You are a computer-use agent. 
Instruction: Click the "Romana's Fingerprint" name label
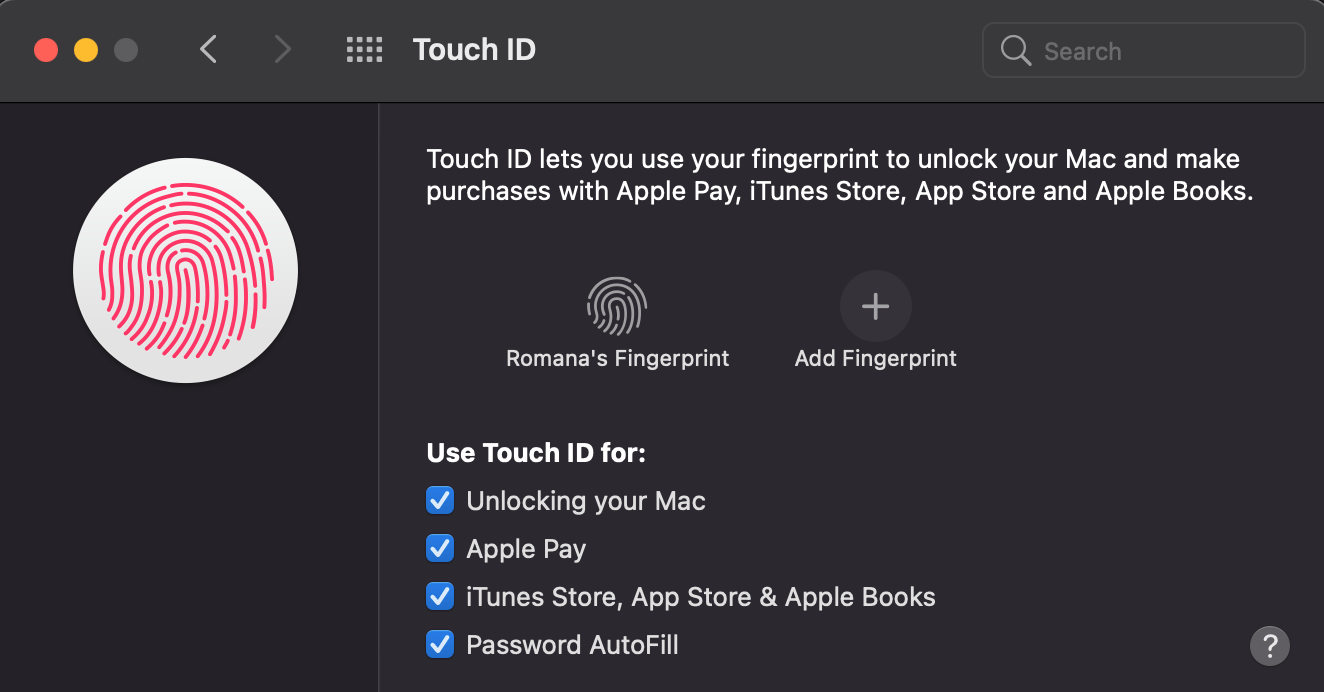pyautogui.click(x=617, y=358)
